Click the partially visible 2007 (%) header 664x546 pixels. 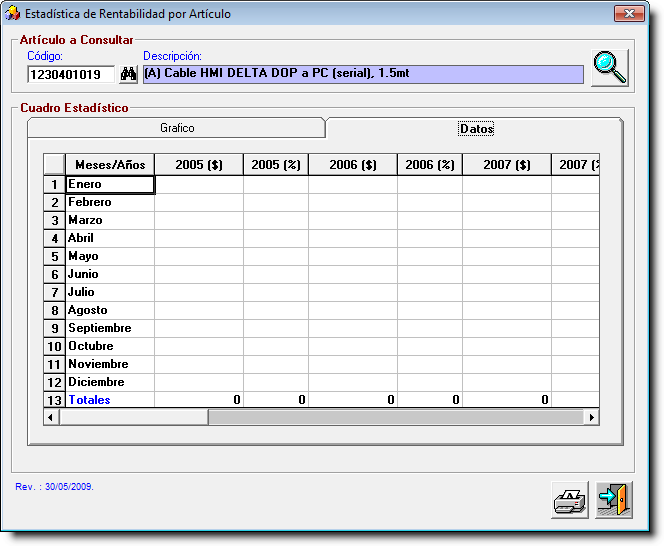click(x=575, y=165)
